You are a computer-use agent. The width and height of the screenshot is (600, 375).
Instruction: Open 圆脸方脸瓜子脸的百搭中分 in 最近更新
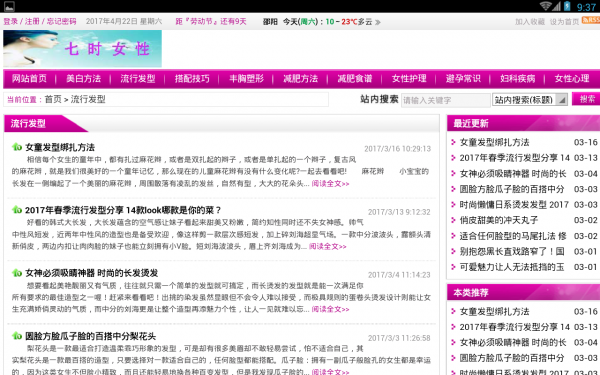512,189
